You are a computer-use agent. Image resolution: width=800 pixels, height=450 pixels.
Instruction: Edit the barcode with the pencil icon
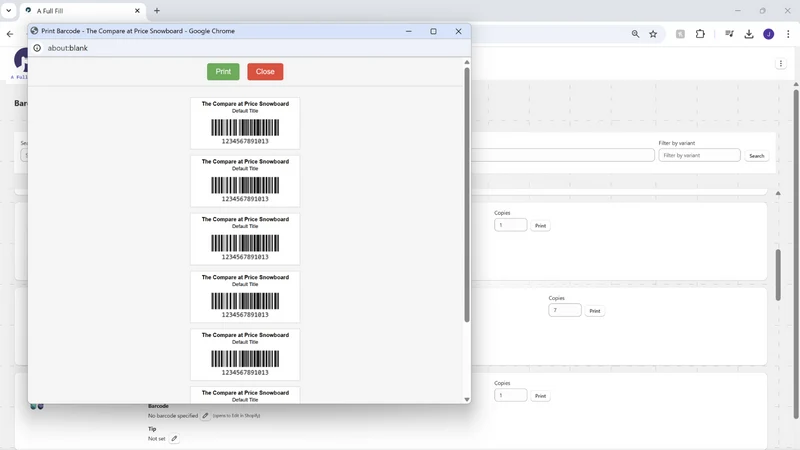coord(205,416)
